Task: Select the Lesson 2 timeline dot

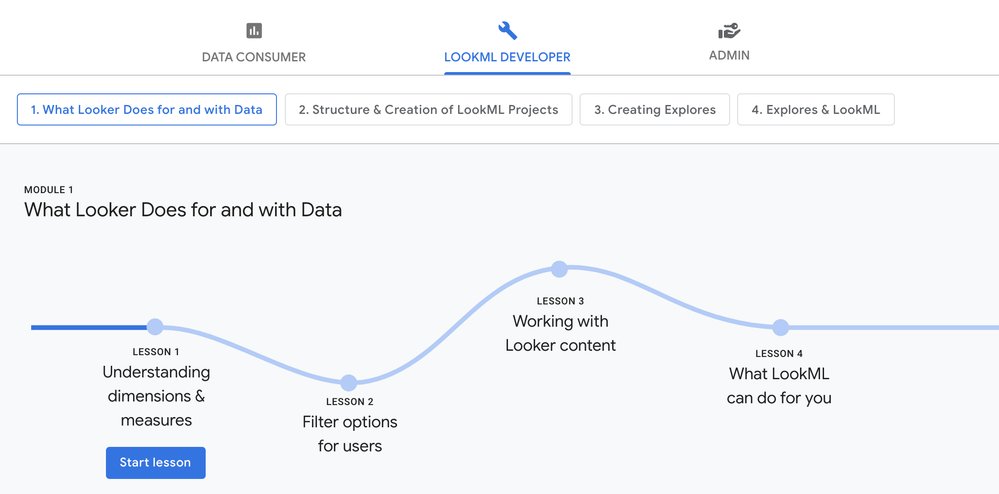Action: (x=349, y=382)
